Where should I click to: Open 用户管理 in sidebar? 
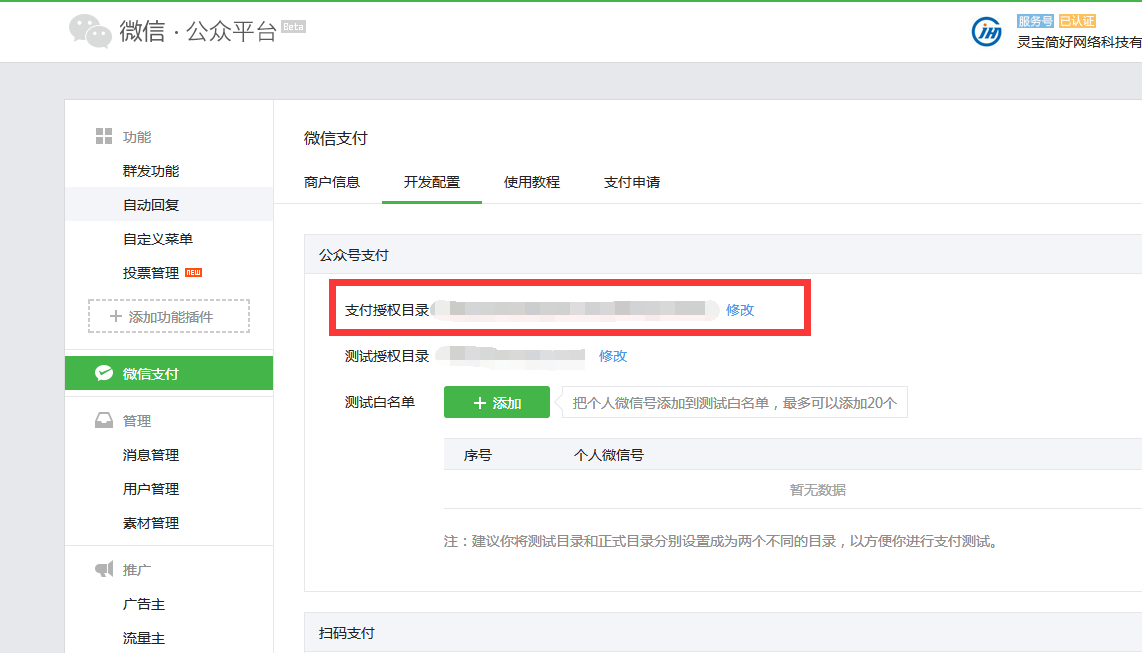click(151, 489)
